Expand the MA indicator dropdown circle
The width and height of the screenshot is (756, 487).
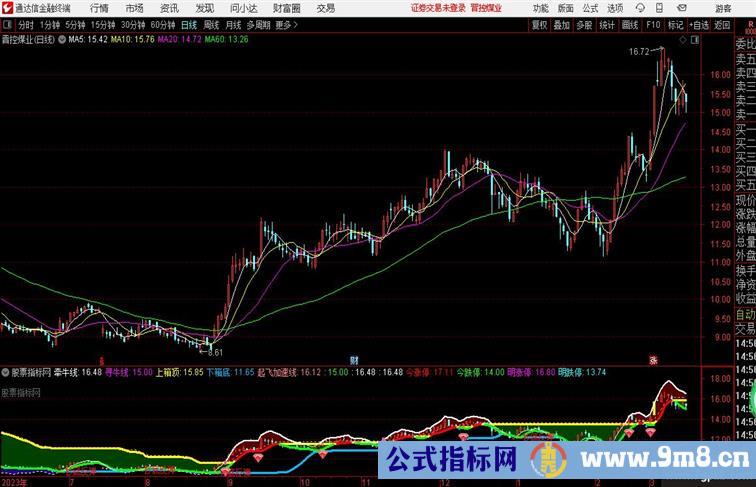pos(62,40)
